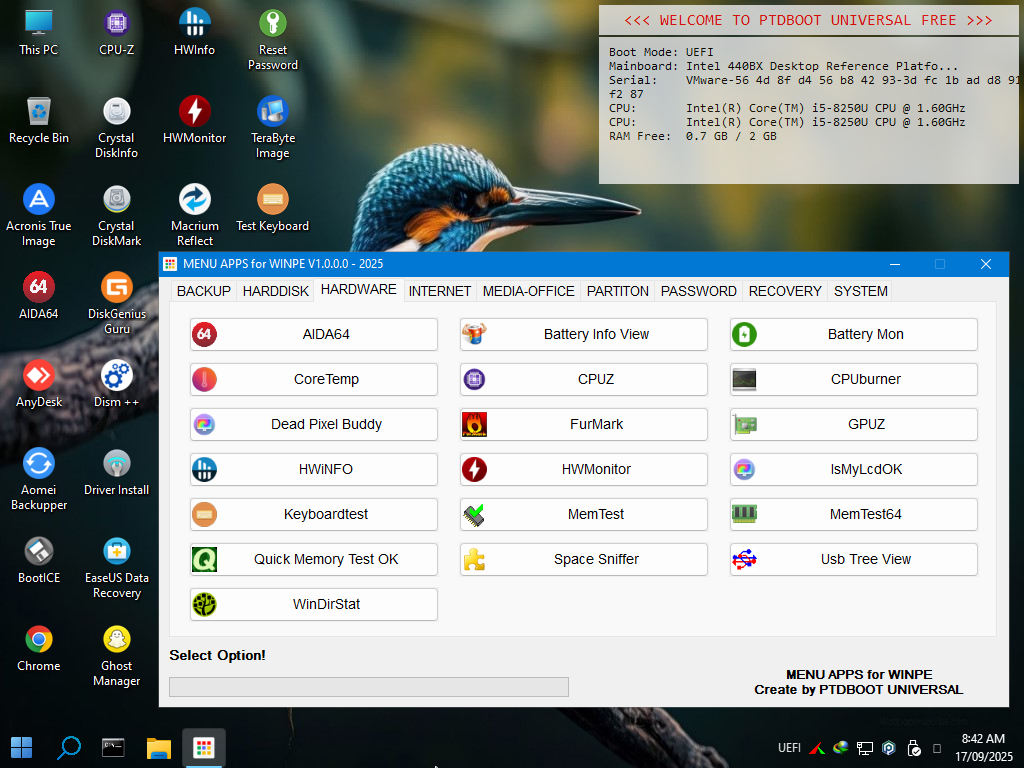Open File Explorer from the taskbar
1024x768 pixels.
[x=159, y=747]
